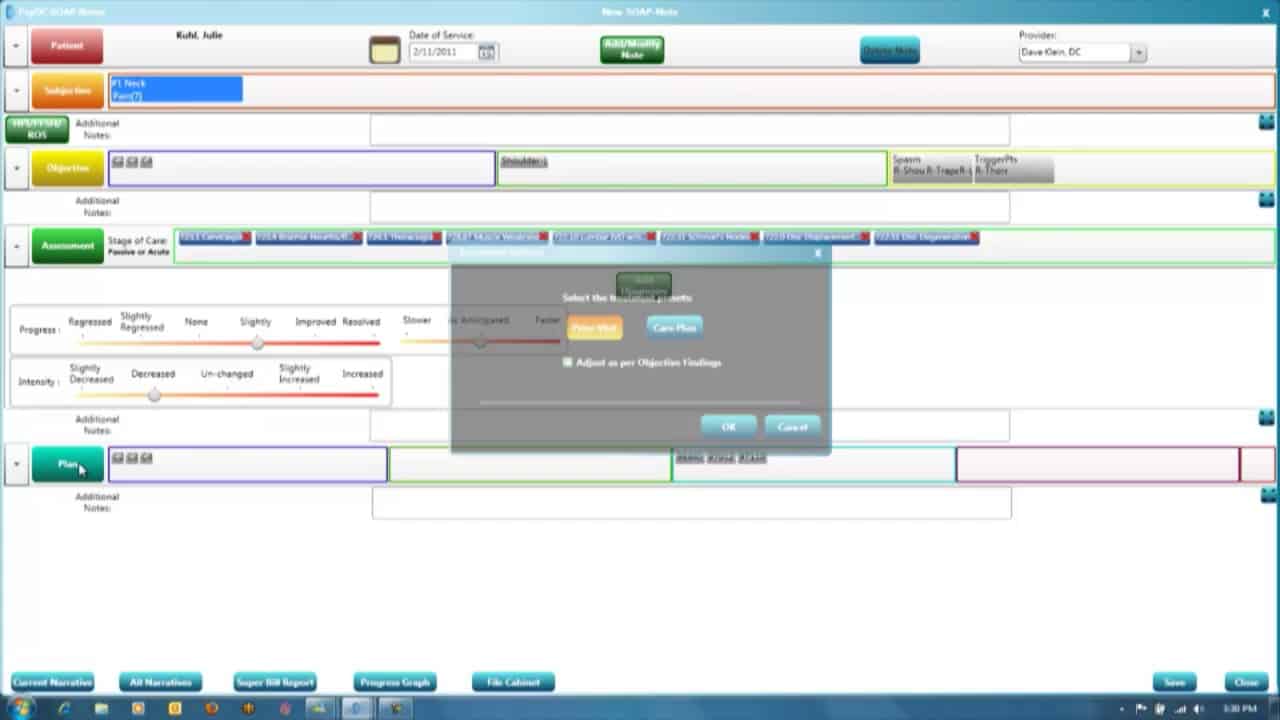Save the SOAP note
Viewport: 1280px width, 720px height.
click(x=1174, y=682)
